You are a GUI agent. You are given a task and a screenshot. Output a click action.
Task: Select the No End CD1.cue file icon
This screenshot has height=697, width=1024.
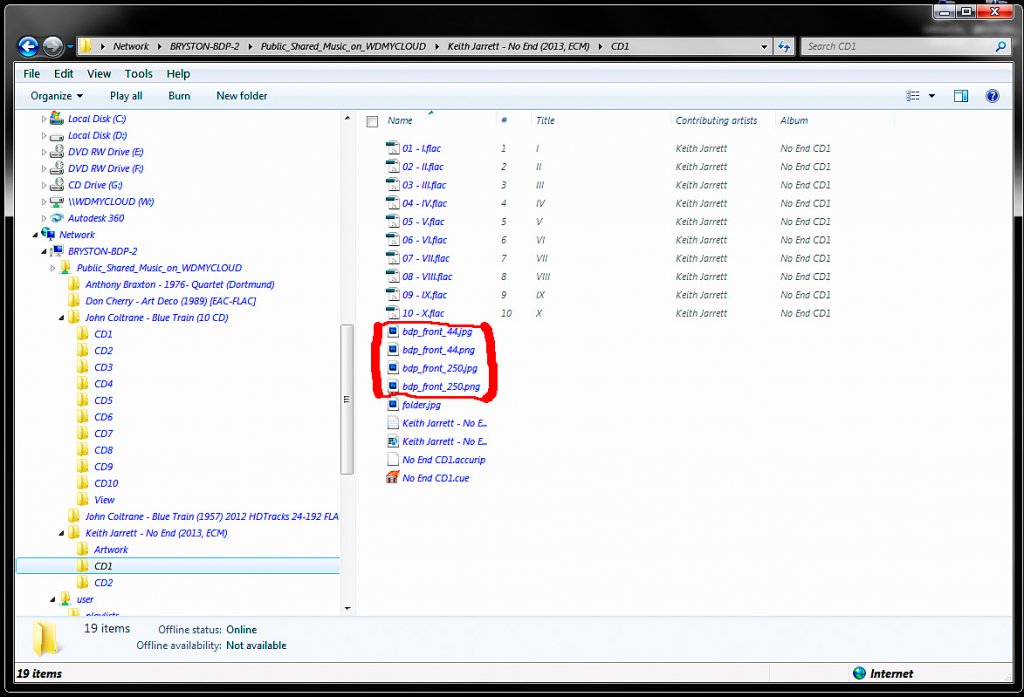[392, 478]
